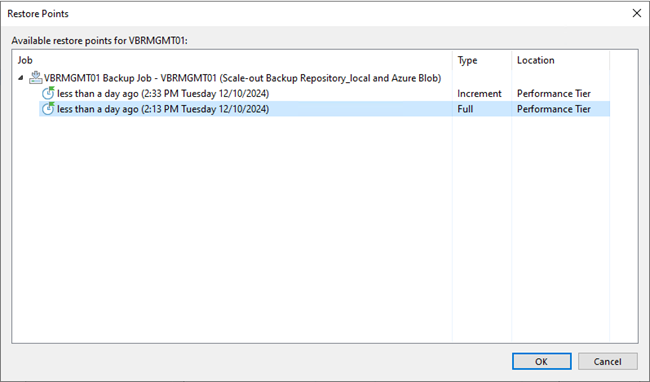
Task: Sort by the Location column header
Action: point(560,60)
